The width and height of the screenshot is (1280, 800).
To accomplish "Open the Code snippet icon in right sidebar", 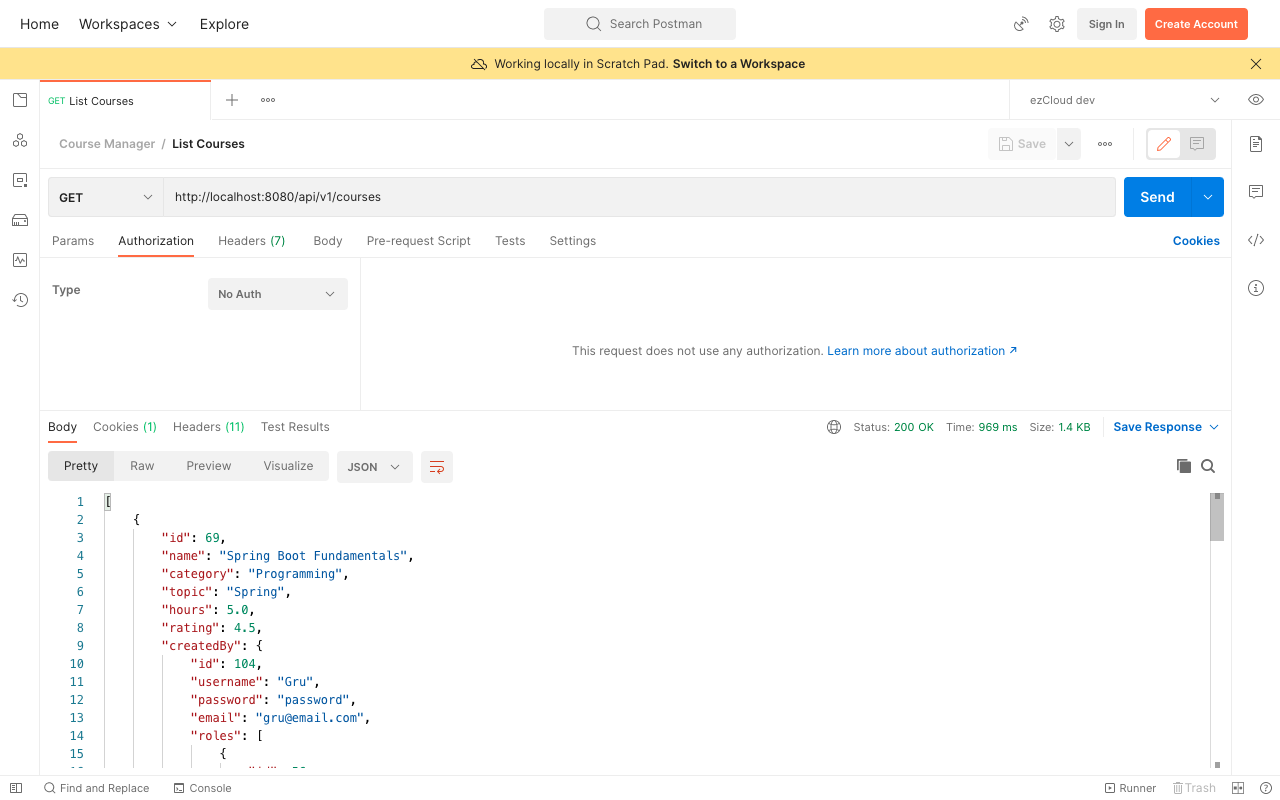I will [x=1256, y=240].
